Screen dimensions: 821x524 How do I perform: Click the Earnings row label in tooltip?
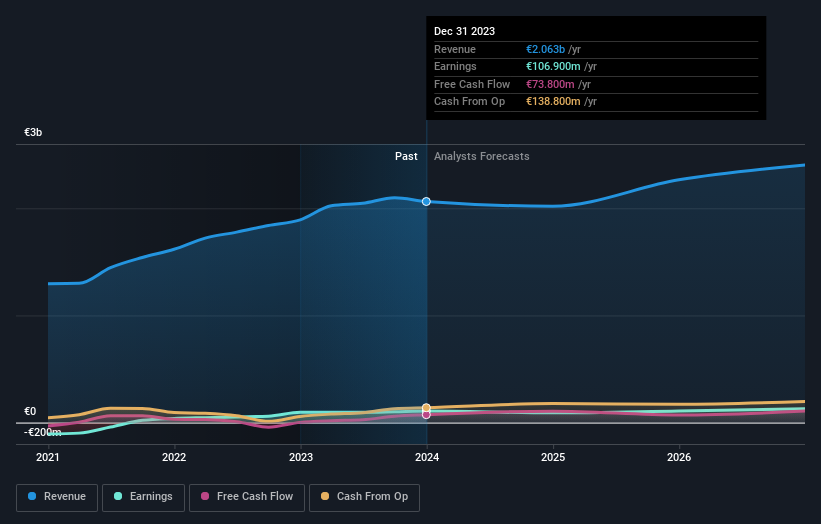[x=456, y=66]
